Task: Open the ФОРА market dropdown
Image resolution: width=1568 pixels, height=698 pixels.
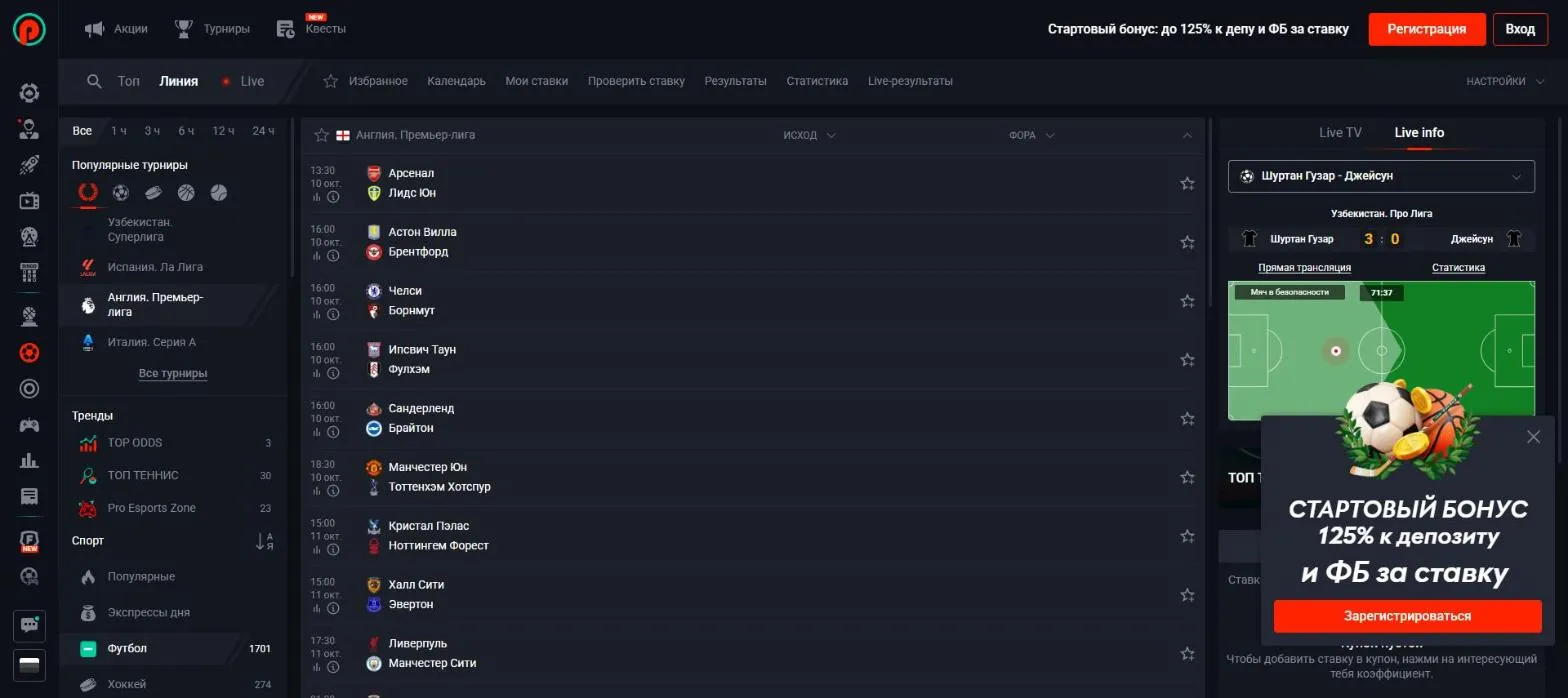Action: click(x=1032, y=135)
